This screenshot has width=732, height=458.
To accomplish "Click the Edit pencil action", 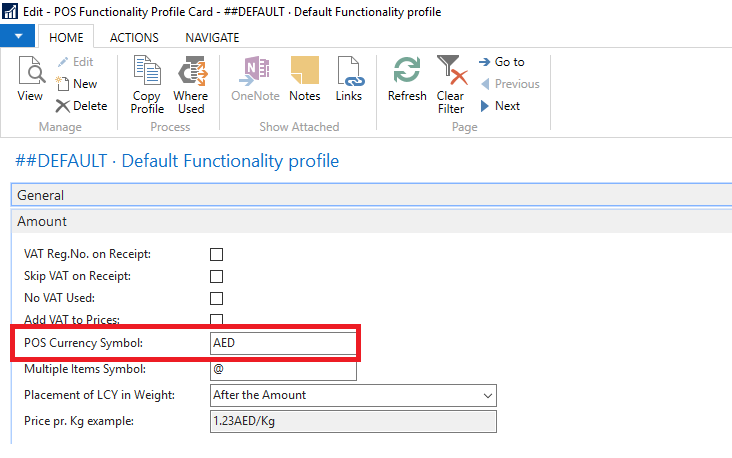I will (75, 62).
